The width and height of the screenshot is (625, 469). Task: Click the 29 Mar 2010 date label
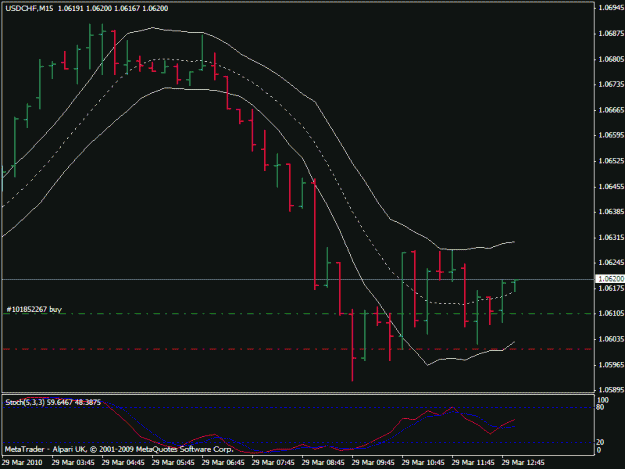tap(22, 463)
